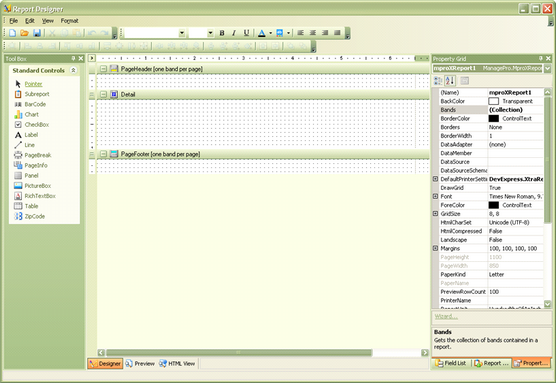This screenshot has height=383, width=556.
Task: Toggle italic formatting
Action: [x=234, y=33]
